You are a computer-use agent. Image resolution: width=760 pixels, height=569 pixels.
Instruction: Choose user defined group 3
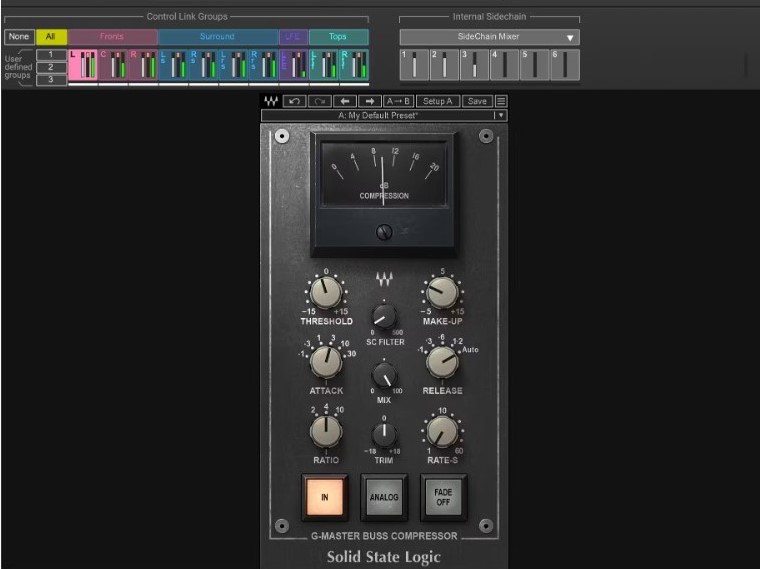(x=51, y=80)
